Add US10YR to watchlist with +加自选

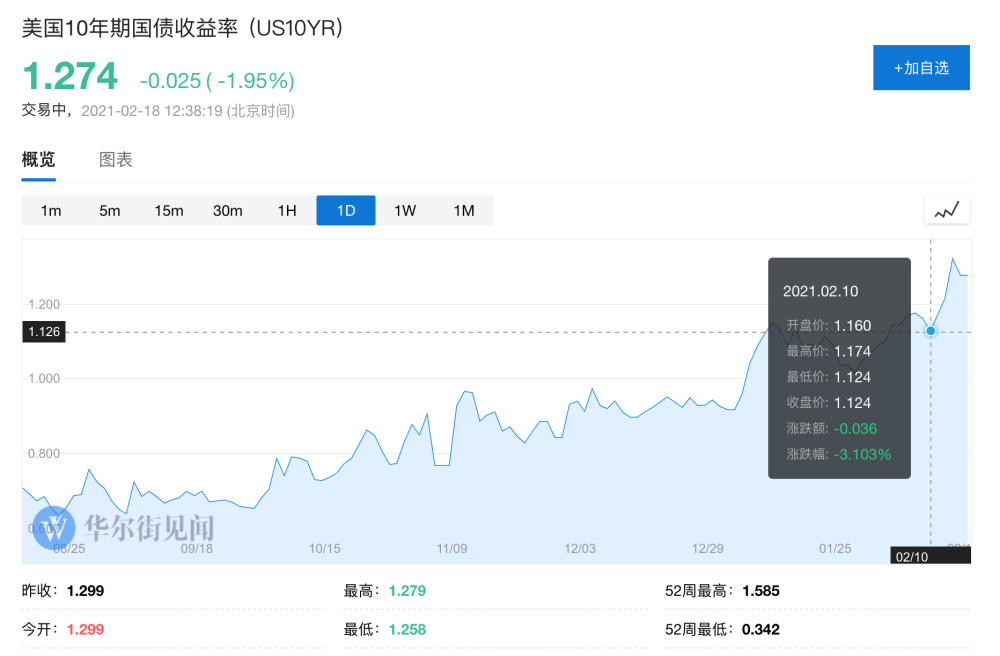[x=921, y=68]
